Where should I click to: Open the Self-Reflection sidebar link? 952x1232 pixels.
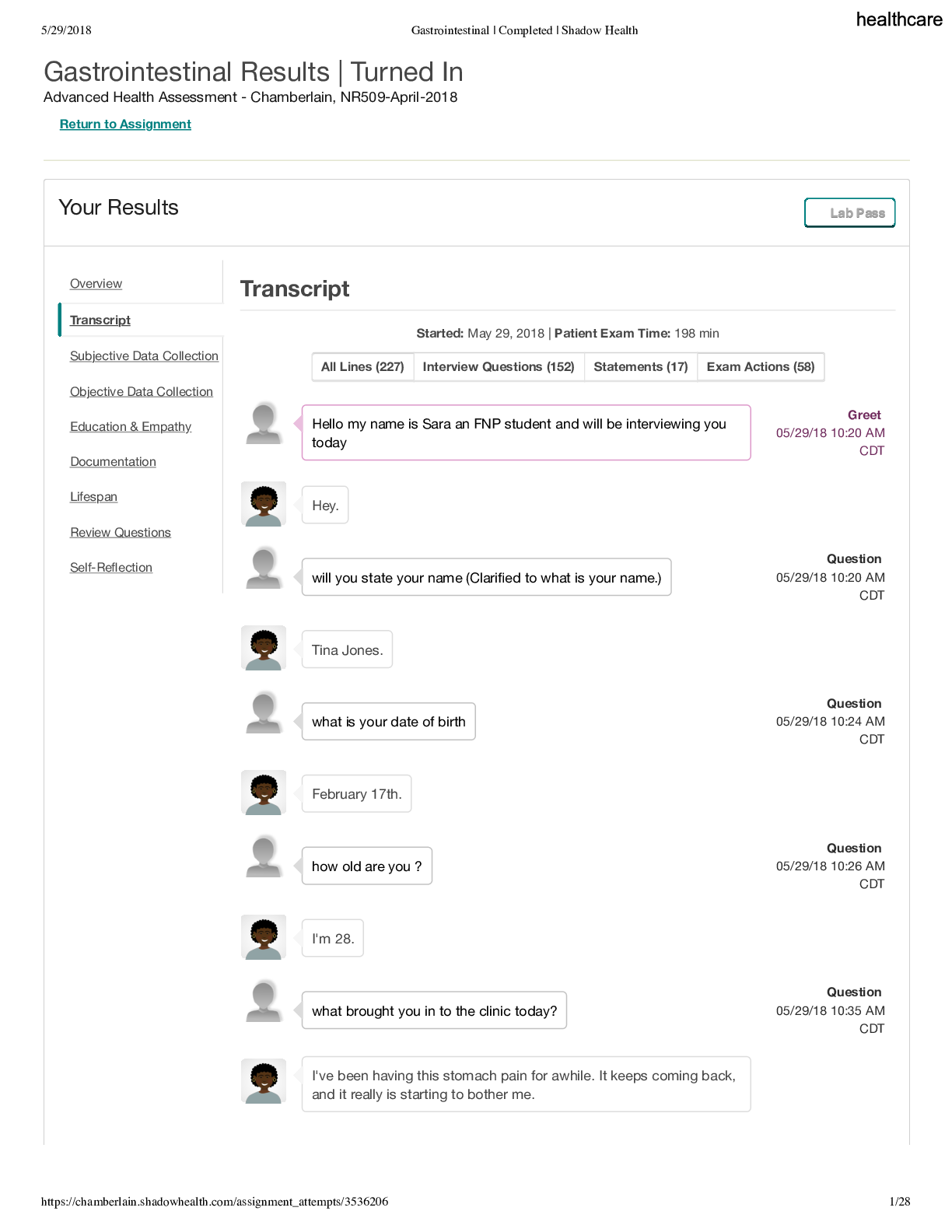click(x=111, y=568)
